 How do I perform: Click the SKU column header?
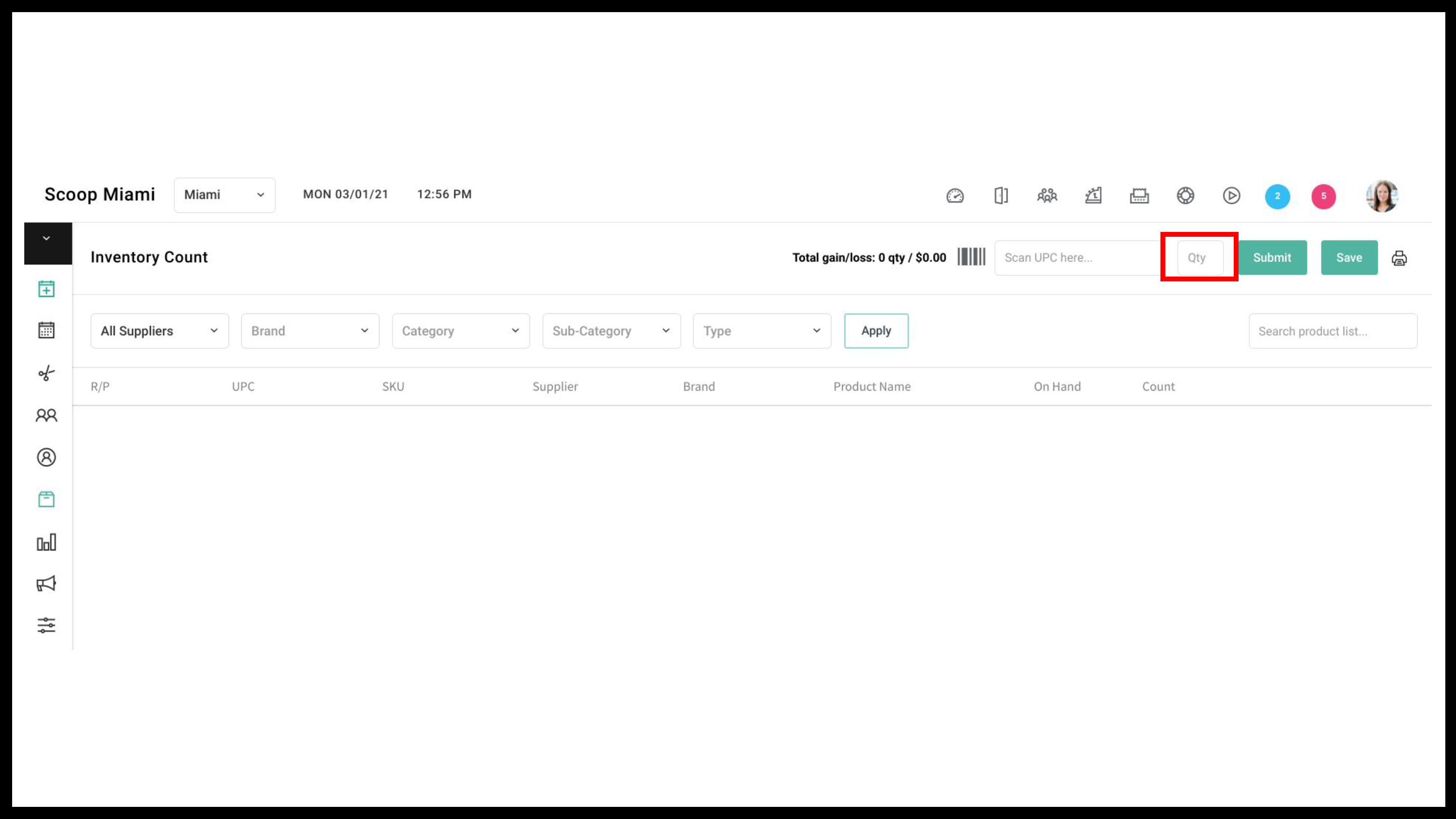394,387
